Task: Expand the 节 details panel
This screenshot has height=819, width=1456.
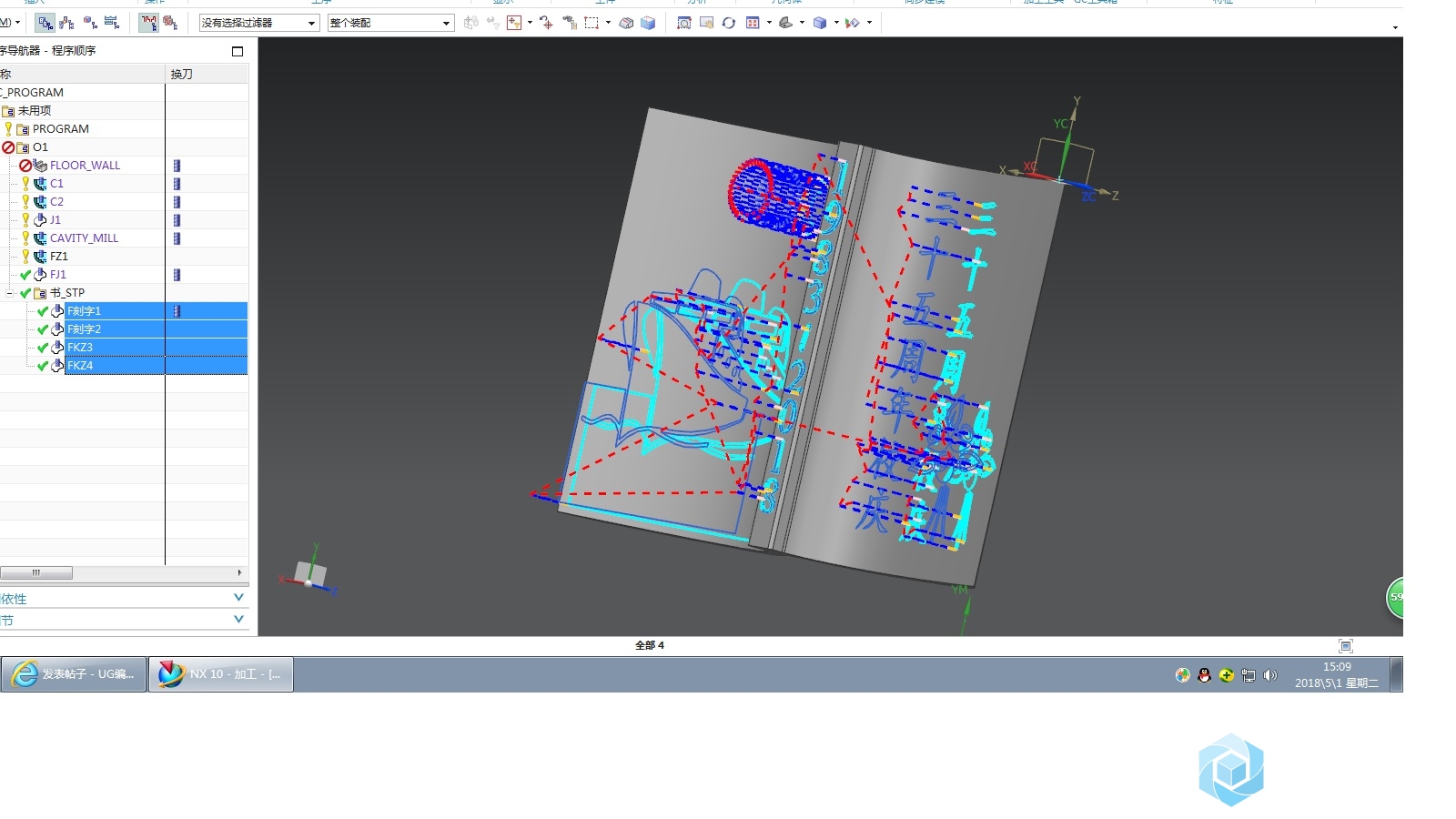Action: tap(238, 620)
